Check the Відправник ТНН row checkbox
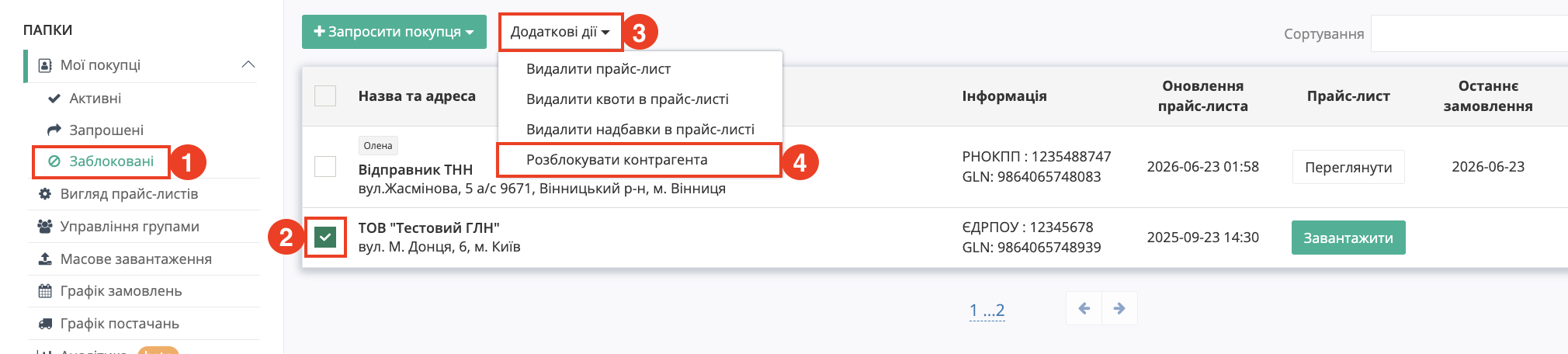The image size is (1568, 354). [x=325, y=167]
